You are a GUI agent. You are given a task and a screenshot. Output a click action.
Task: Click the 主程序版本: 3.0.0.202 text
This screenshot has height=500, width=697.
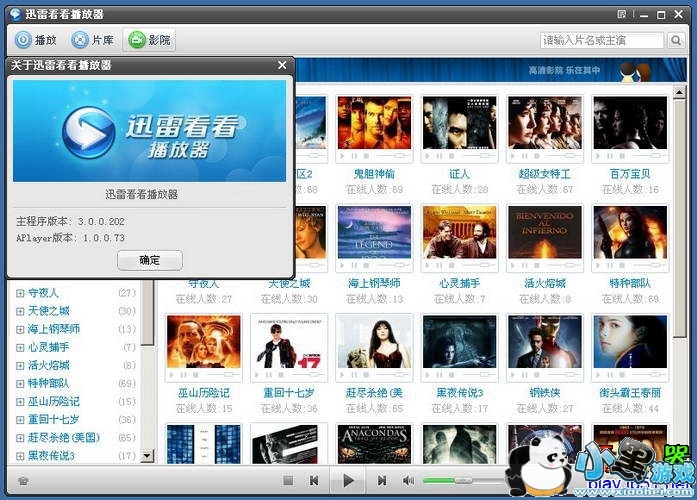point(70,221)
